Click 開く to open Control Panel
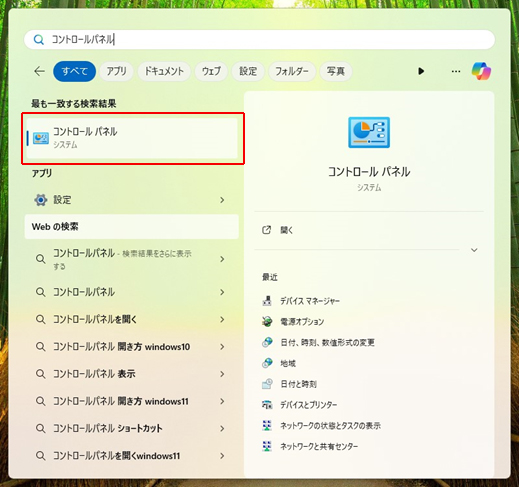Screen dimensions: 519x487 [286, 230]
